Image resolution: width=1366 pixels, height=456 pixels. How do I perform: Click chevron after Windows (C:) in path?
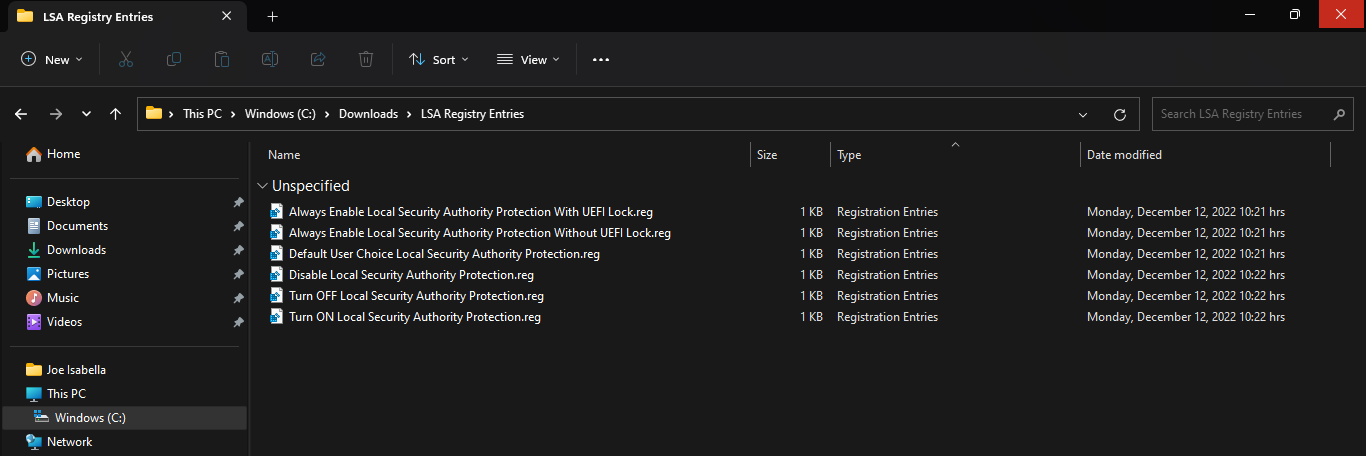[x=327, y=114]
